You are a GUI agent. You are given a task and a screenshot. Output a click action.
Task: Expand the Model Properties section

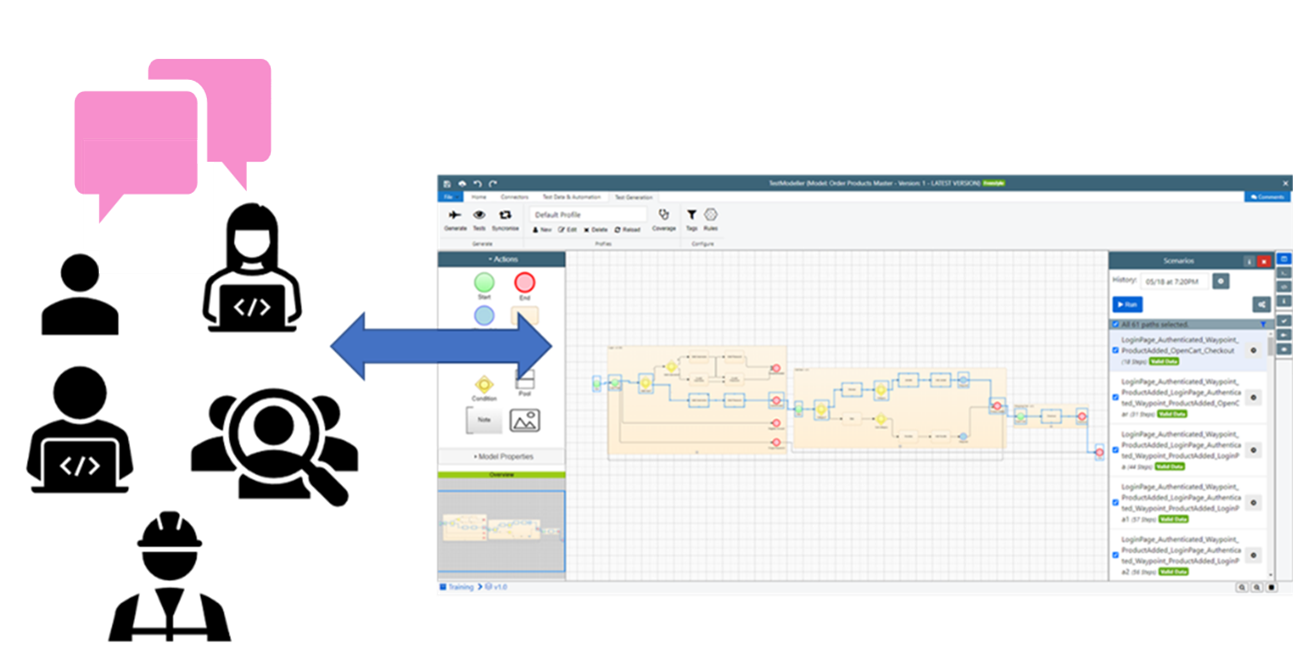502,456
